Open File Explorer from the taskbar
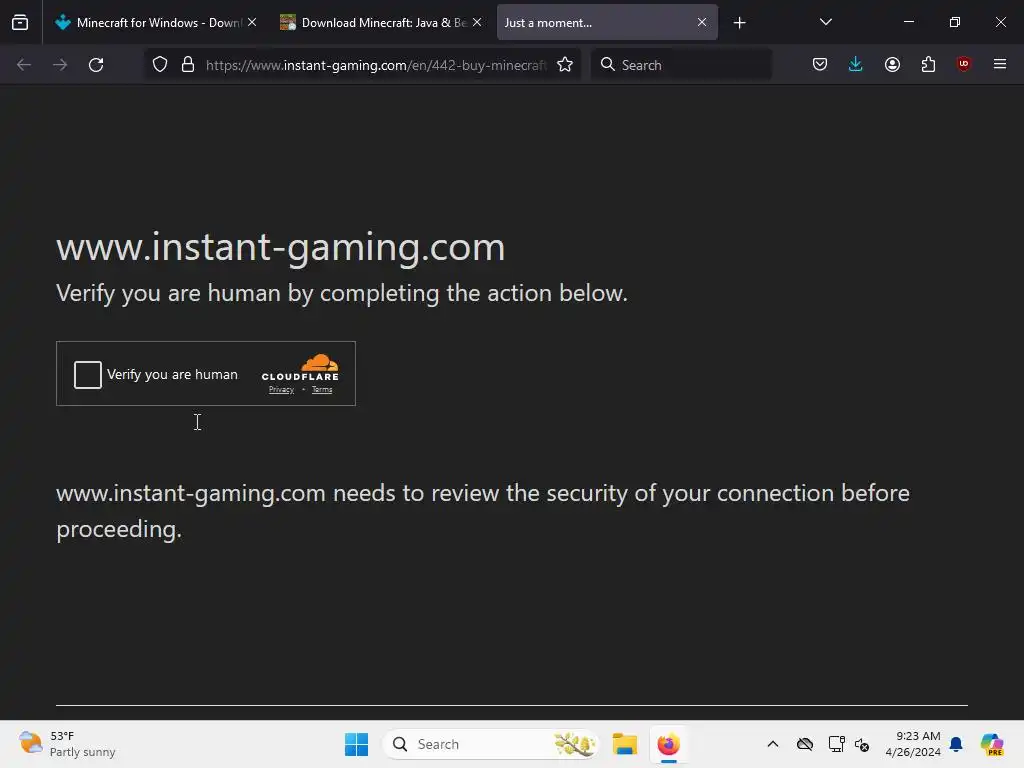The image size is (1024, 768). (x=624, y=744)
